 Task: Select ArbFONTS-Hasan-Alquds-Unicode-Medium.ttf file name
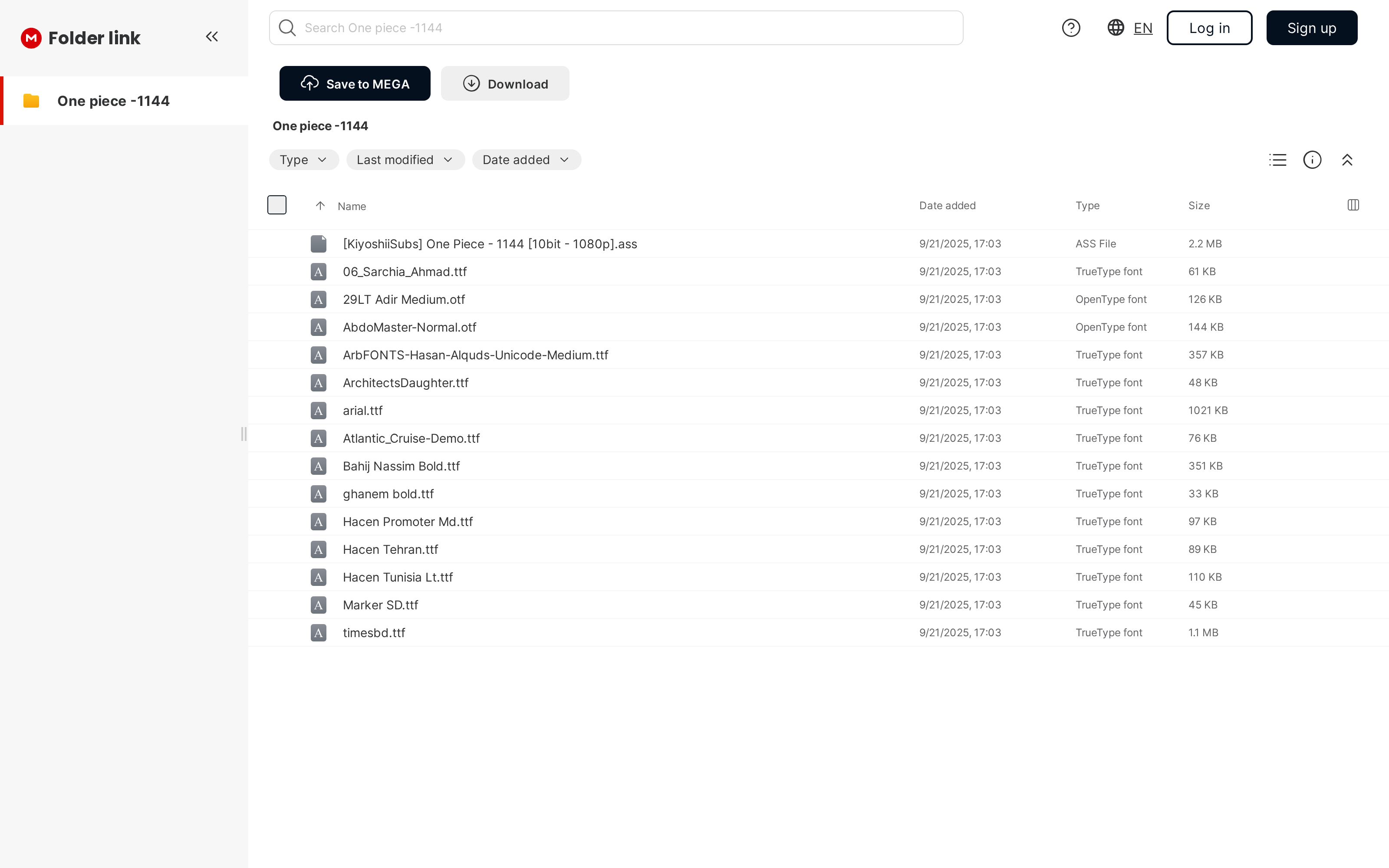[475, 355]
